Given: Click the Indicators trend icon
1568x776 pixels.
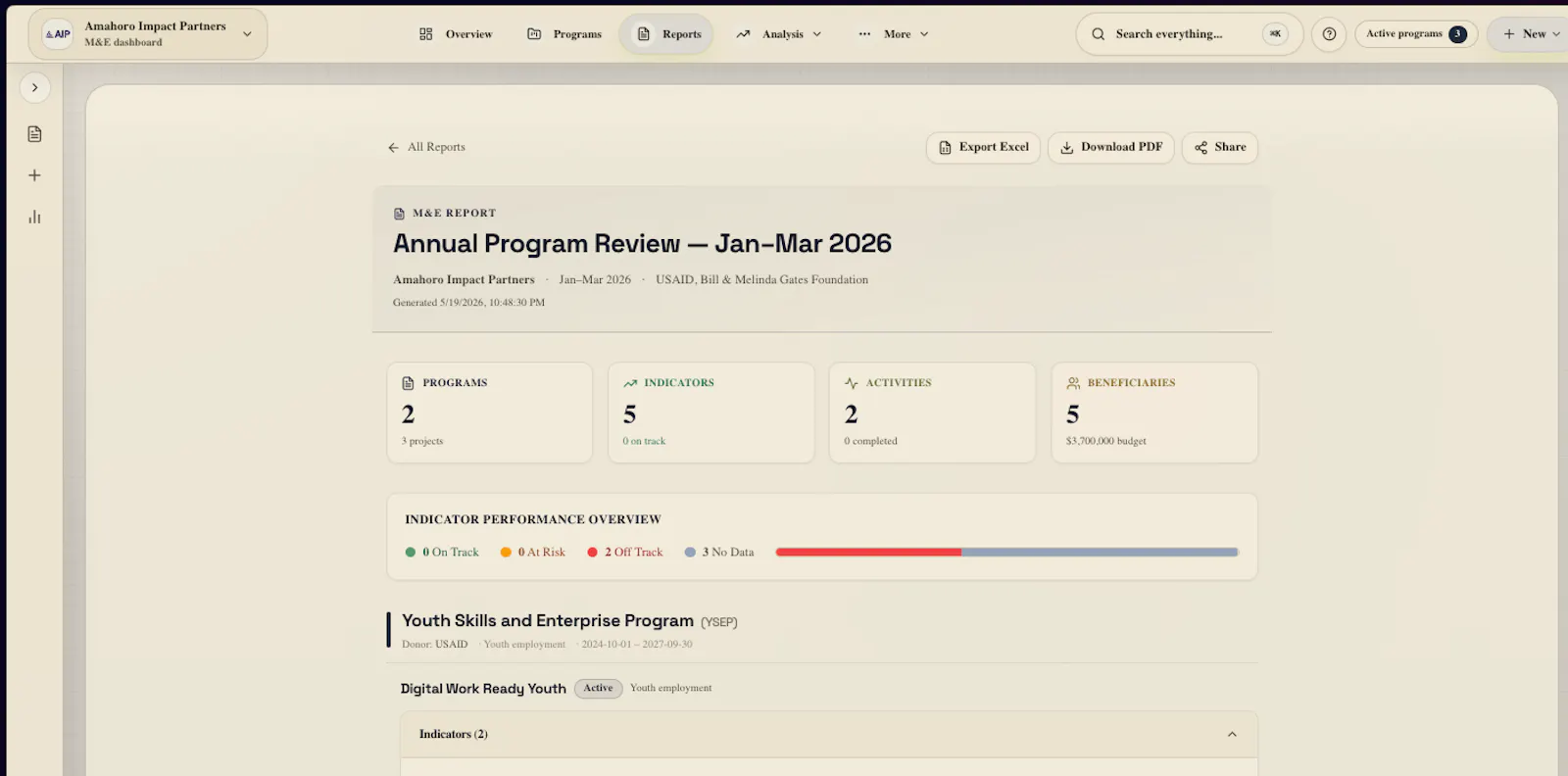Looking at the screenshot, I should click(630, 383).
